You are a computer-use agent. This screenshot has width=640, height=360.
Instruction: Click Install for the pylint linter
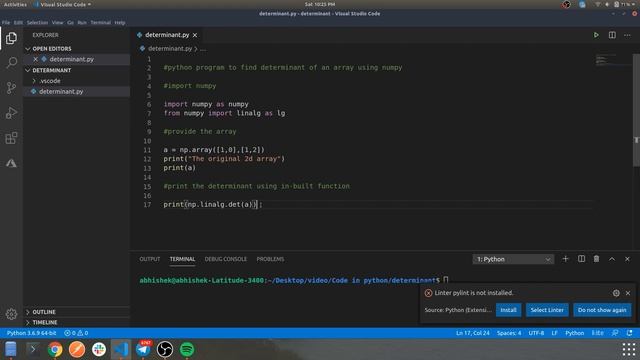(508, 310)
